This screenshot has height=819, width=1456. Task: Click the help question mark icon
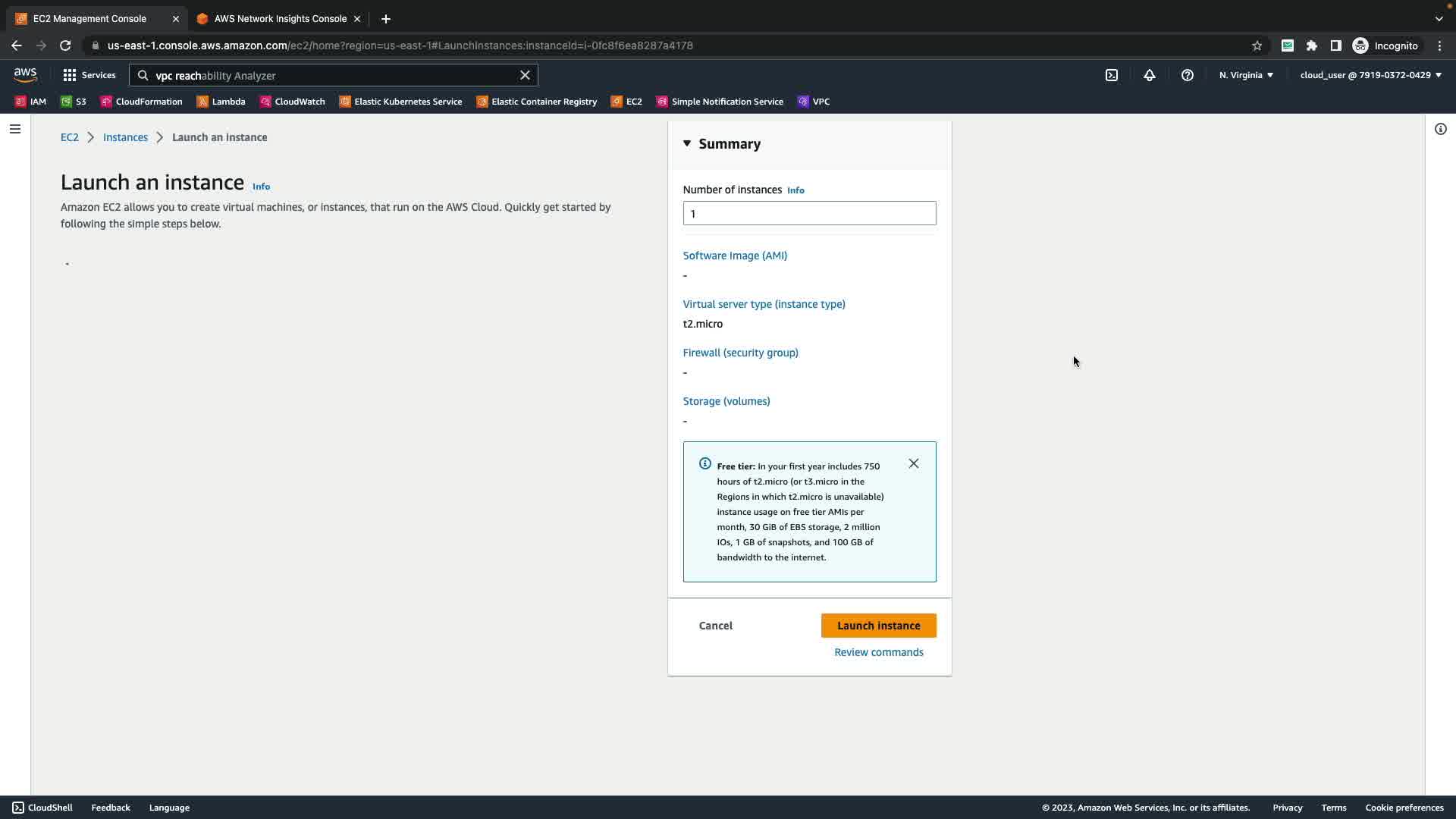pyautogui.click(x=1187, y=75)
